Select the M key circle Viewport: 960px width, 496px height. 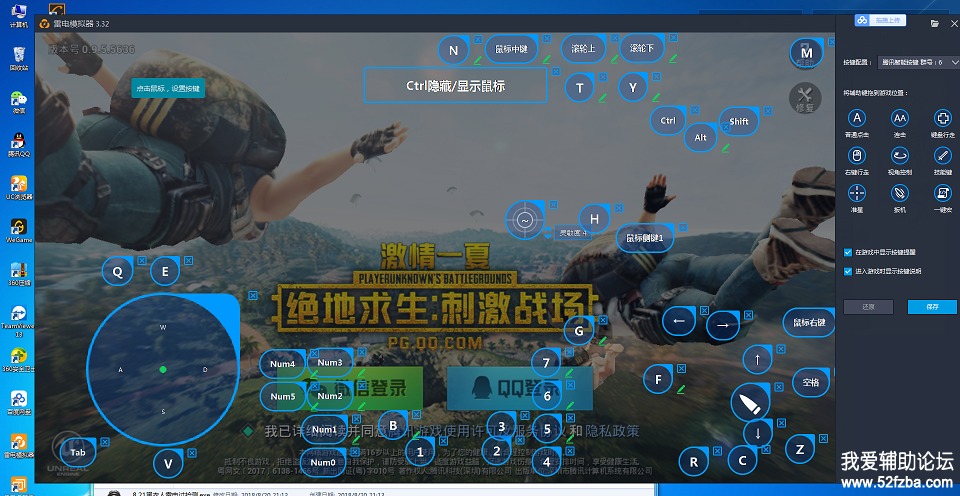[x=806, y=53]
